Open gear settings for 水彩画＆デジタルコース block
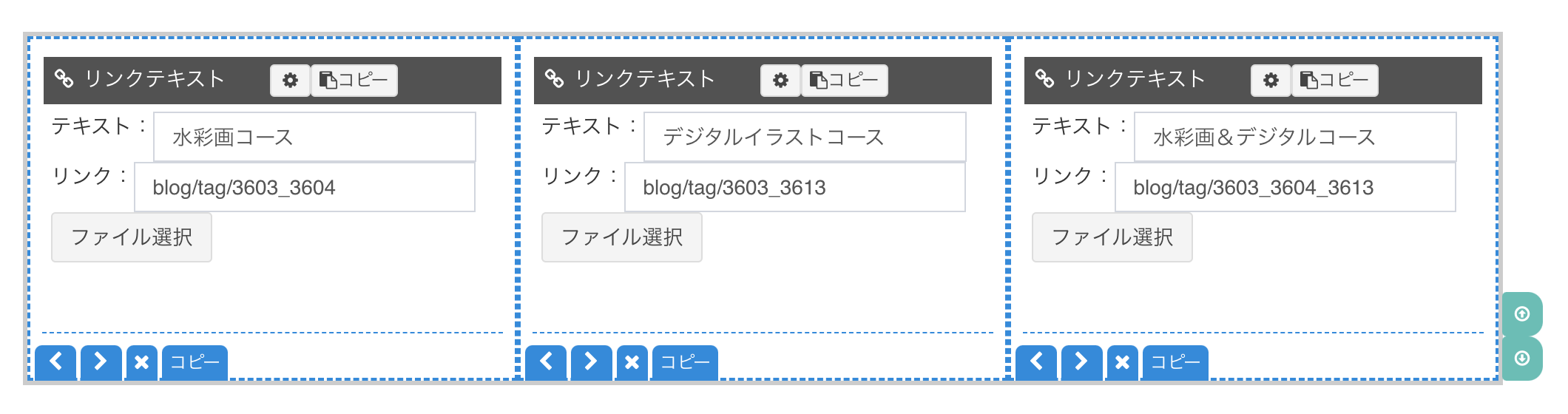Image resolution: width=1568 pixels, height=414 pixels. point(1271,80)
